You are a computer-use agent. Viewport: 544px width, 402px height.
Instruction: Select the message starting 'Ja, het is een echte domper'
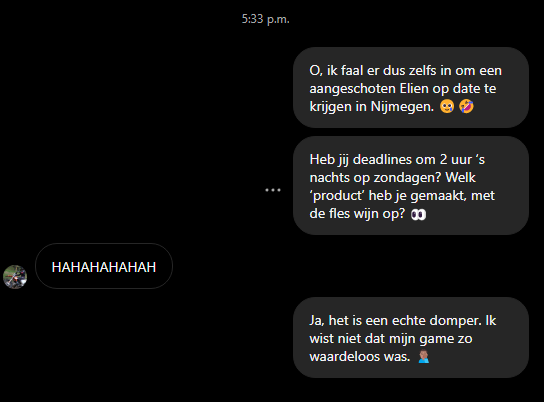click(x=411, y=337)
